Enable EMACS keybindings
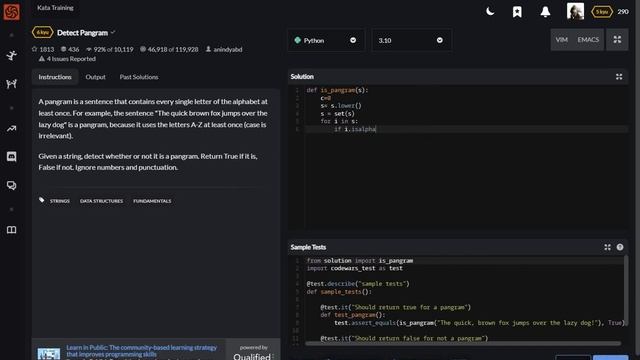Viewport: 640px width, 360px height. click(588, 40)
